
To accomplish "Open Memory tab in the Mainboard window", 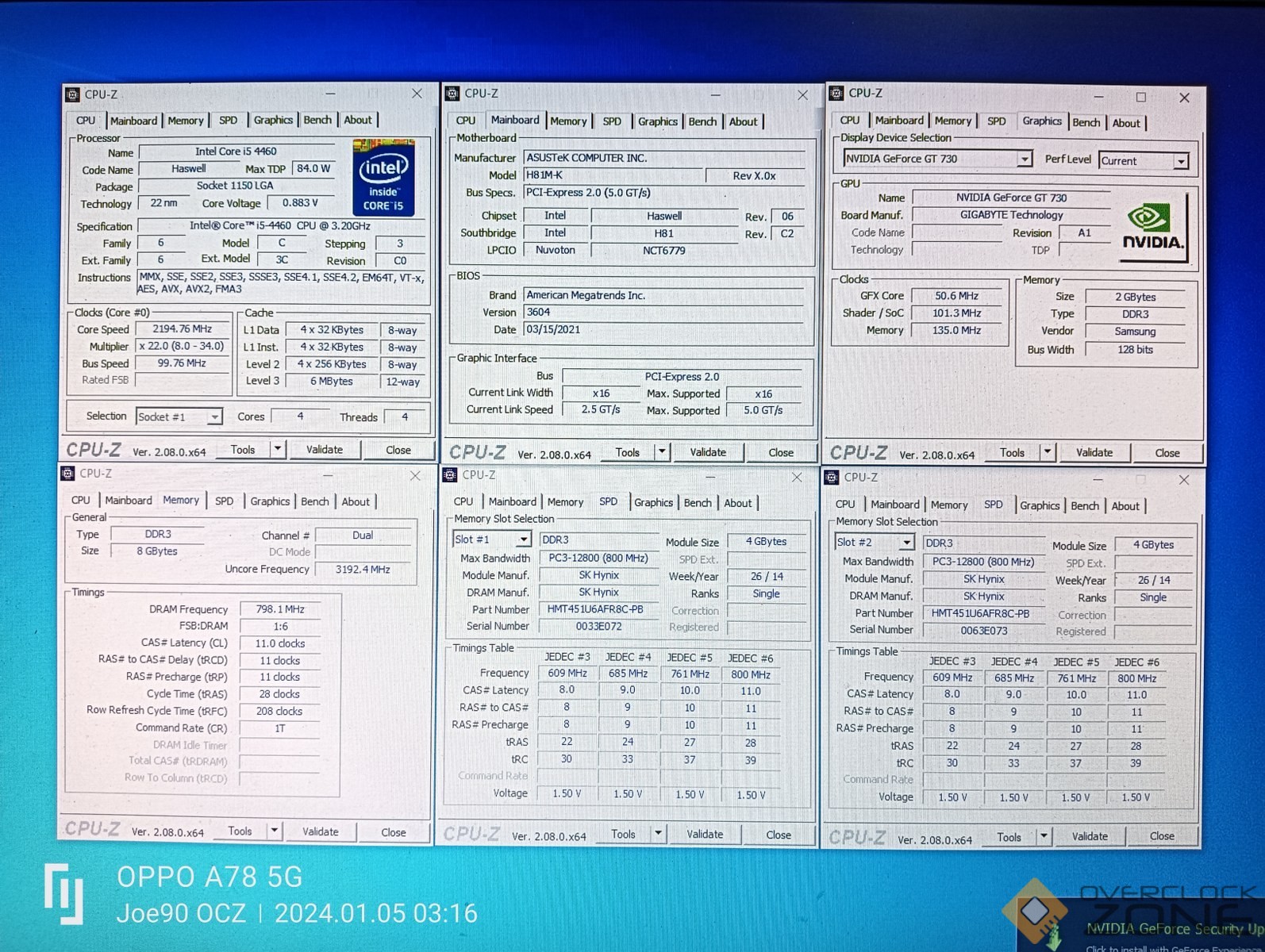I will click(568, 121).
